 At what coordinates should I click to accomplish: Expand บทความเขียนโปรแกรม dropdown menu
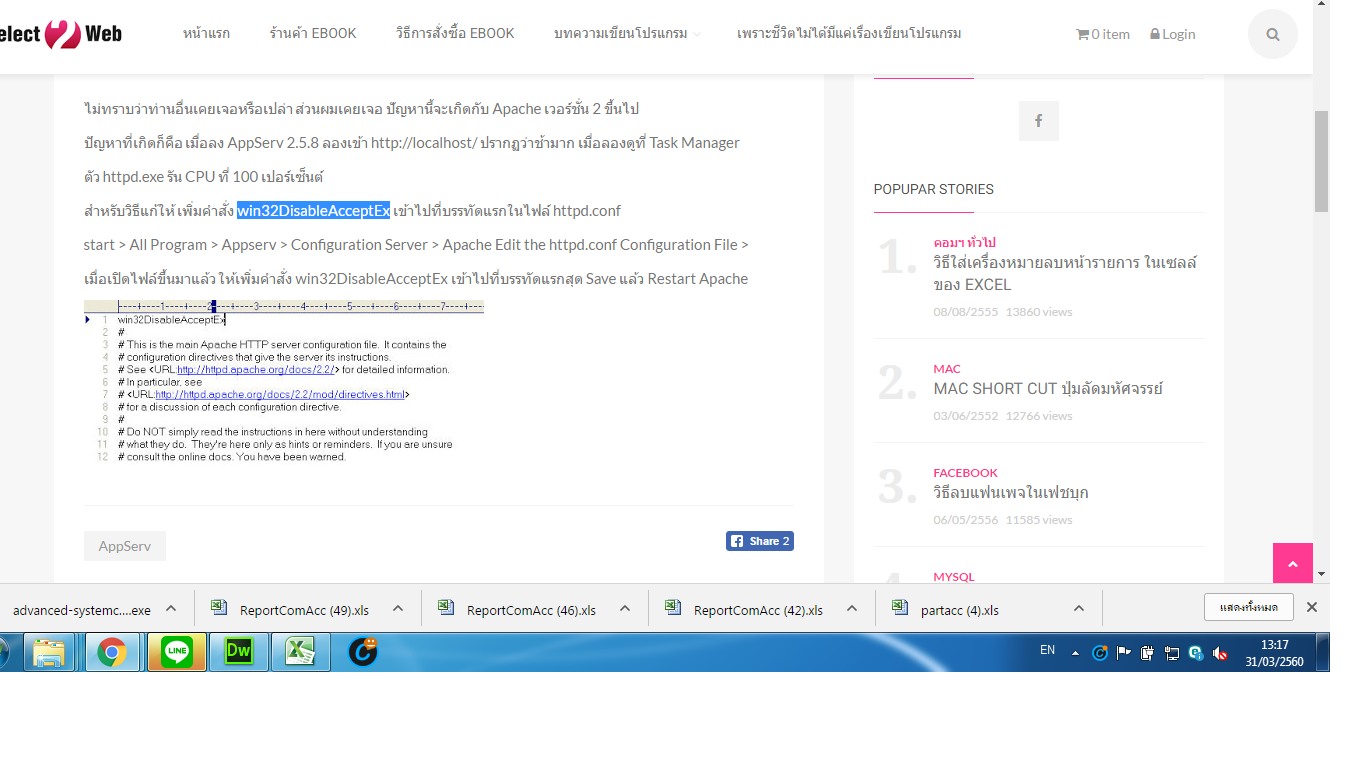627,34
